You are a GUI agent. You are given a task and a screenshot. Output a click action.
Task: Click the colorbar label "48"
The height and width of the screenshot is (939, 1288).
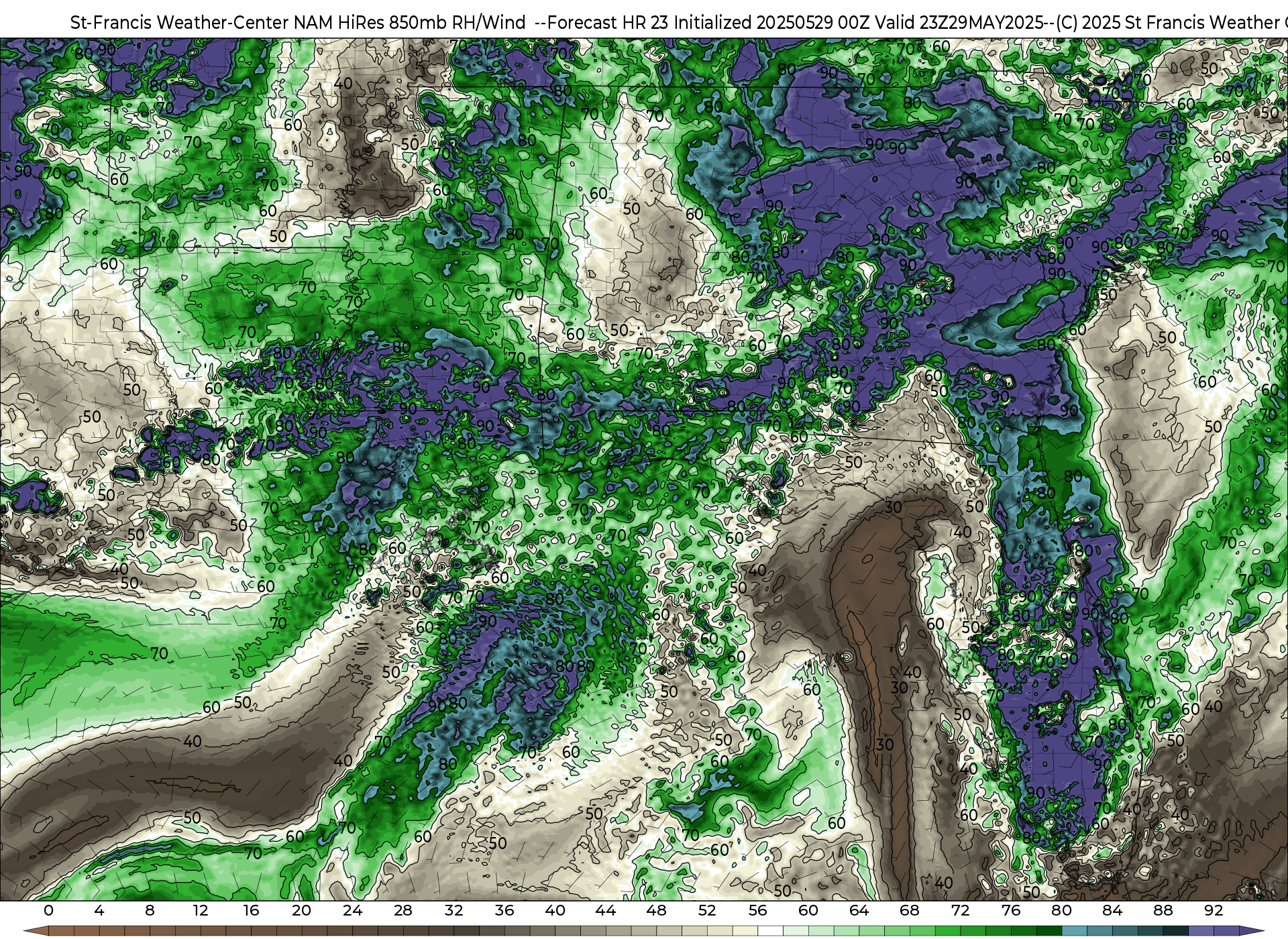pyautogui.click(x=656, y=910)
